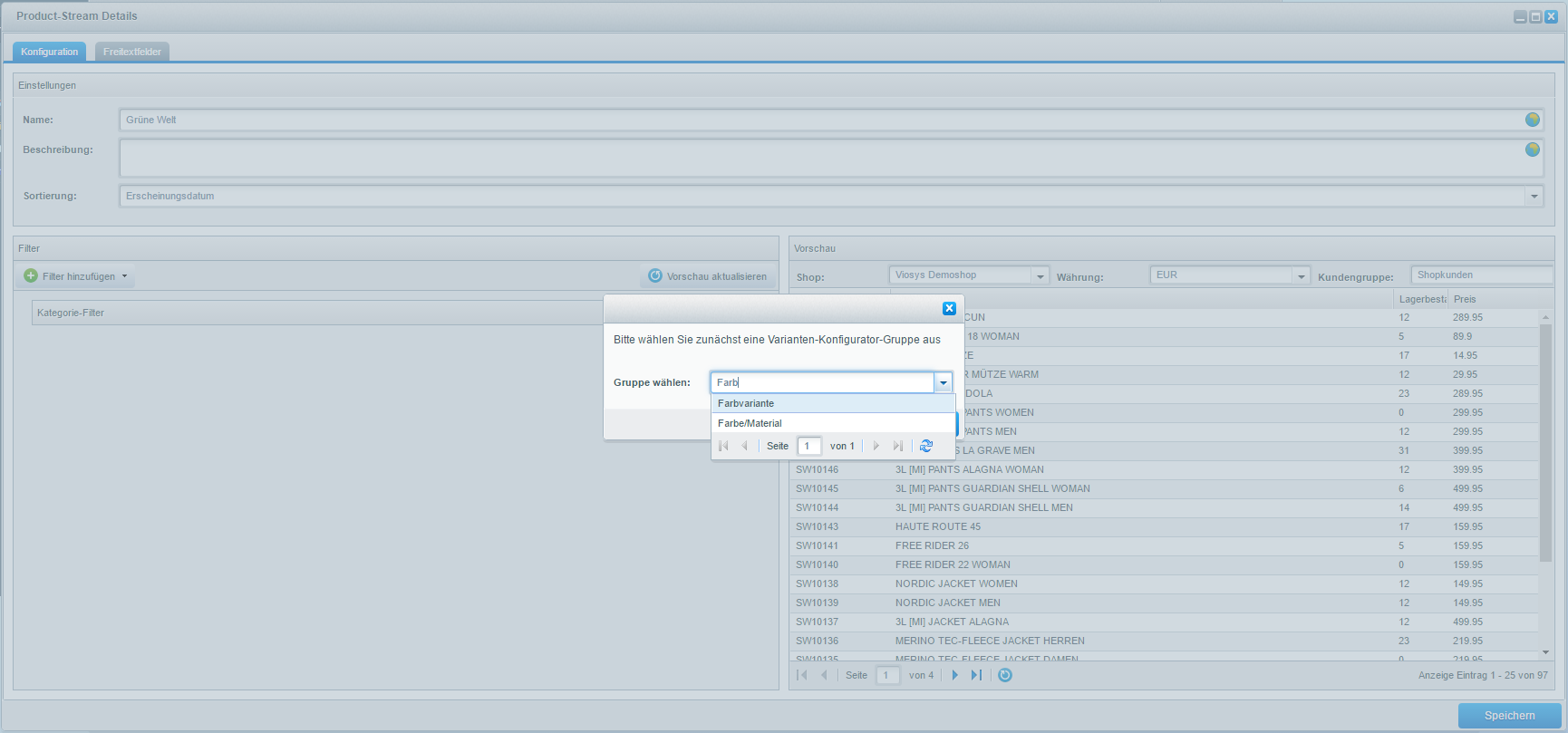Open the Sortierung dropdown
1568x733 pixels.
point(1534,196)
